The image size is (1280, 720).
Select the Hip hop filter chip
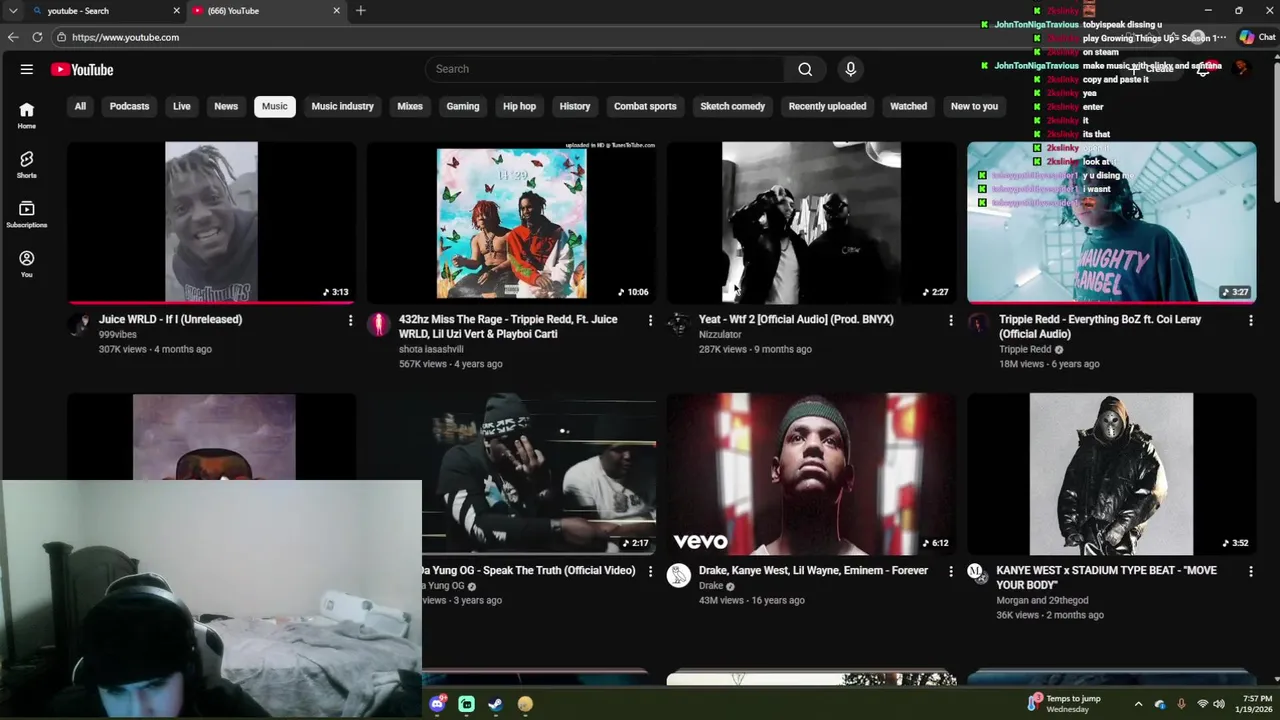(x=519, y=106)
